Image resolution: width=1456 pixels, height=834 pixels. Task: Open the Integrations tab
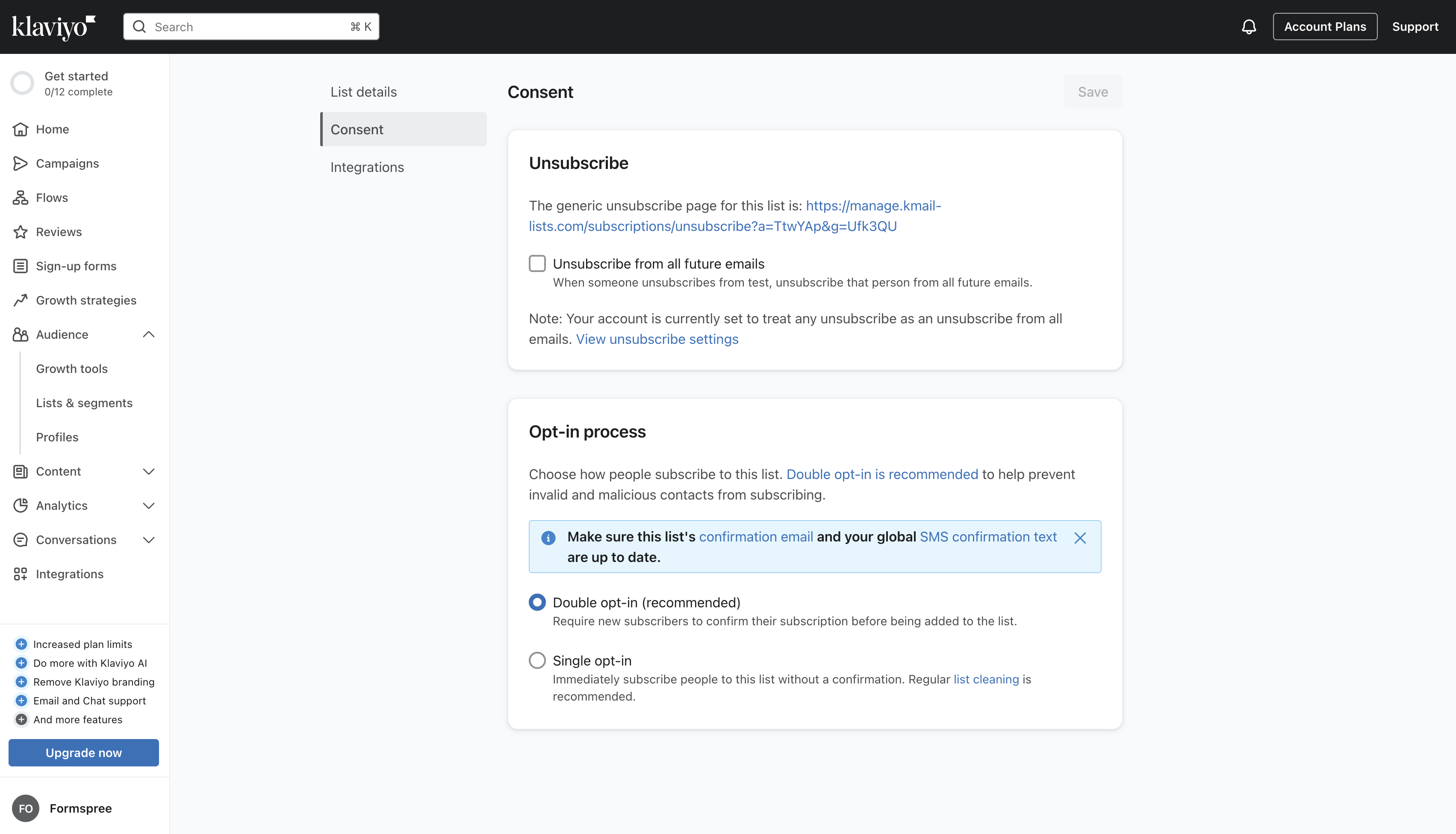[367, 167]
